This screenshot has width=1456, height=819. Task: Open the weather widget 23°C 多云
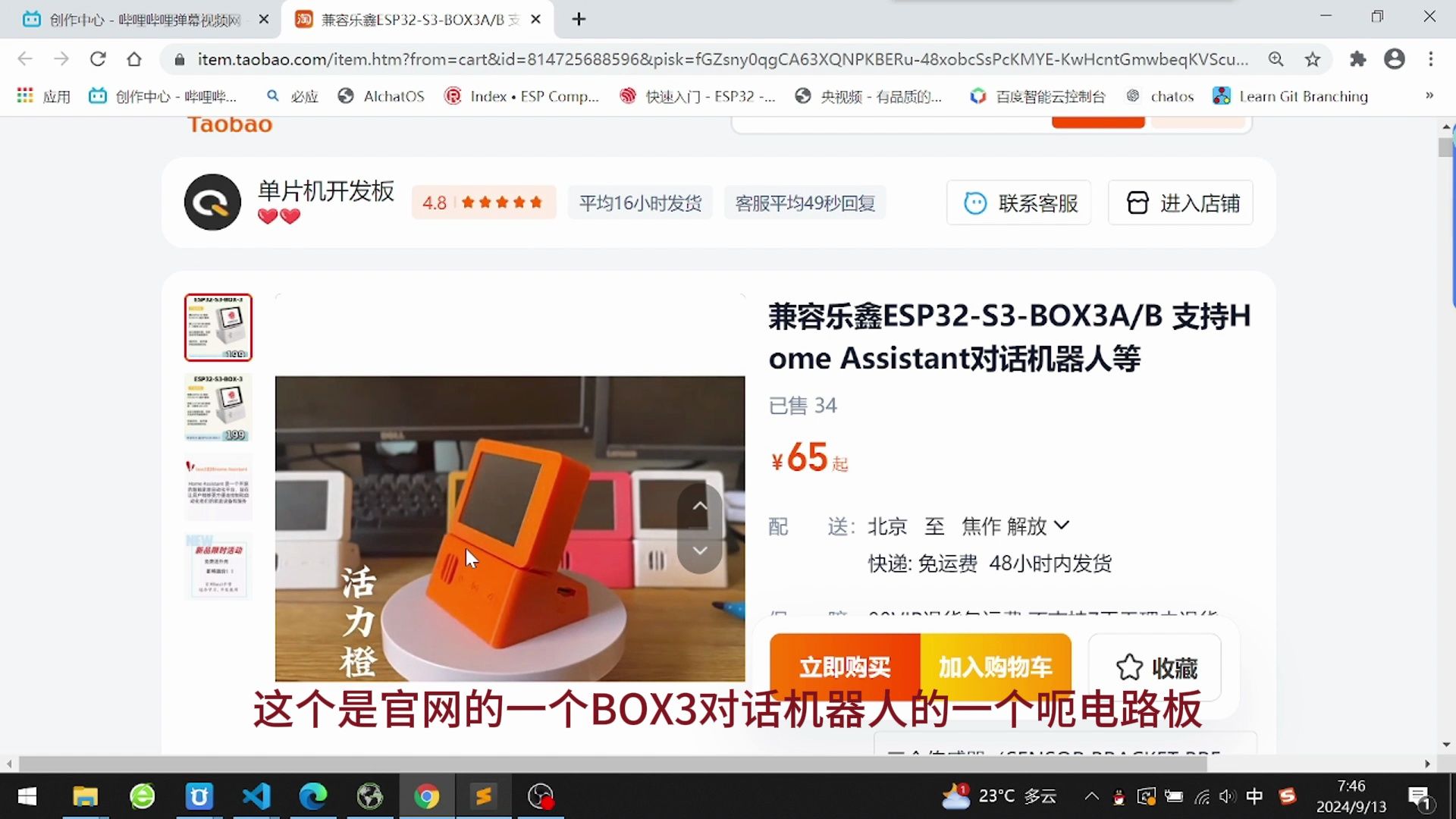[x=999, y=796]
